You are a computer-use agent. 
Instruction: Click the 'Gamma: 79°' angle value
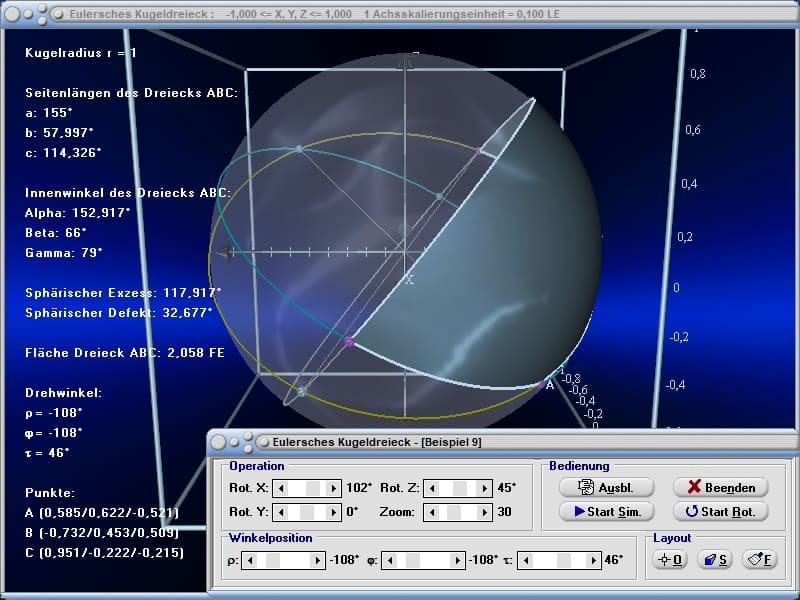(x=64, y=253)
